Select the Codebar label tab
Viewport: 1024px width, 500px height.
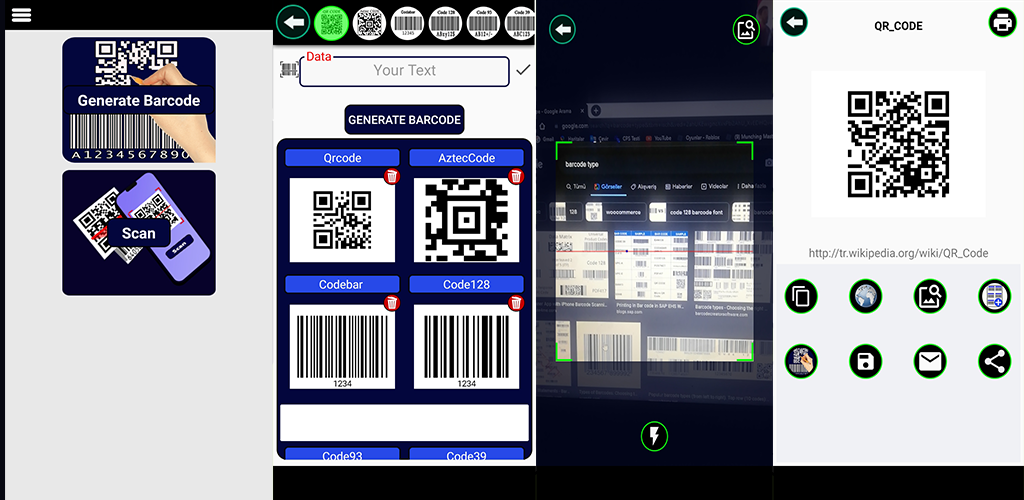[x=342, y=285]
